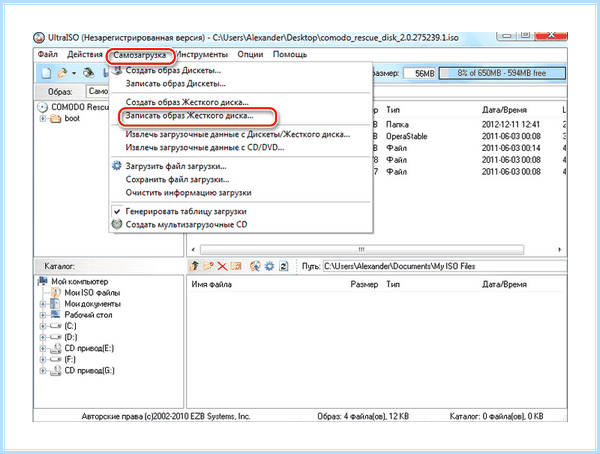This screenshot has height=454, width=600.
Task: Expand the Мои документы tree node
Action: point(43,304)
